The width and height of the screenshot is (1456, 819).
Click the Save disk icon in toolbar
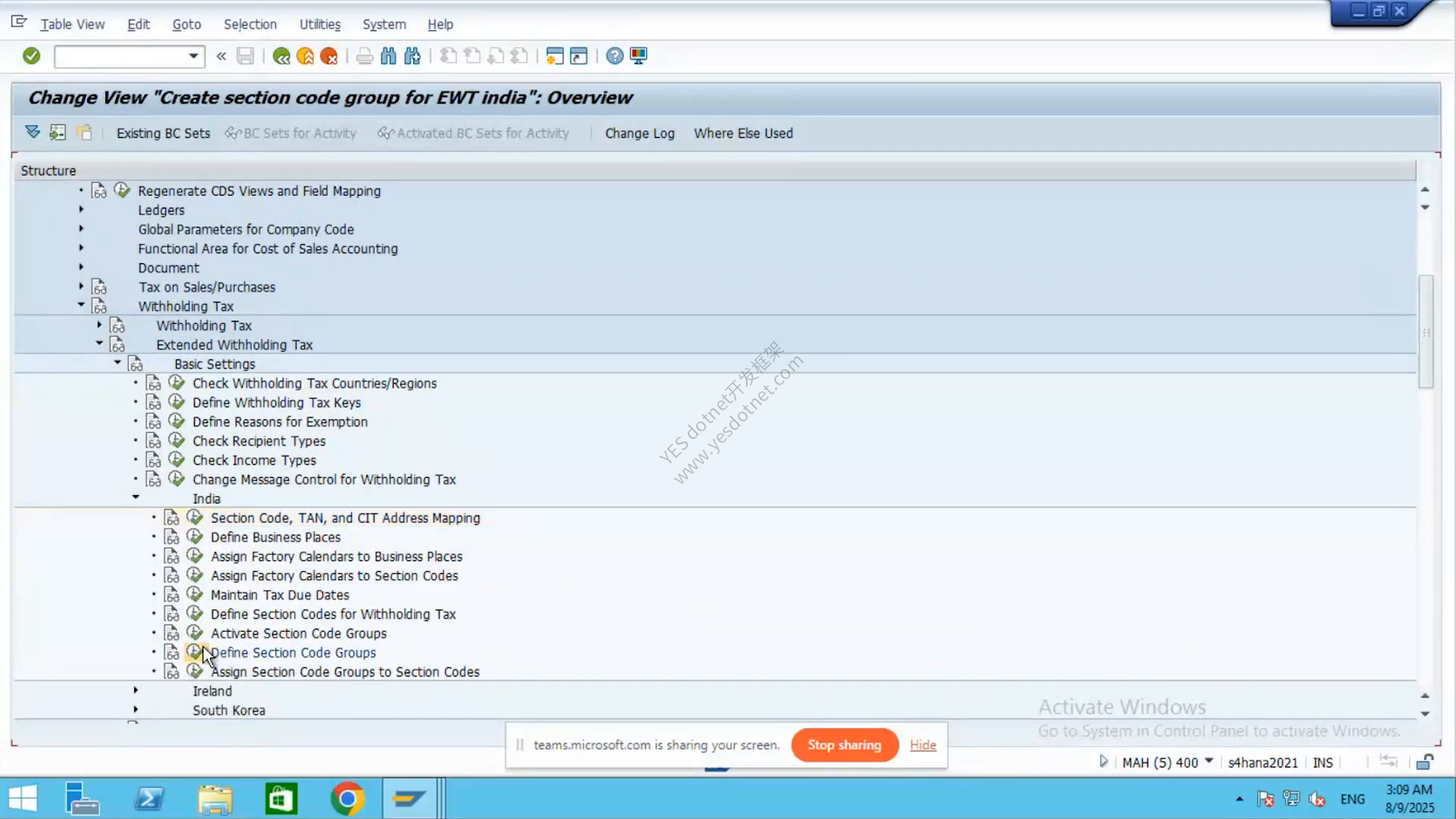pos(245,56)
